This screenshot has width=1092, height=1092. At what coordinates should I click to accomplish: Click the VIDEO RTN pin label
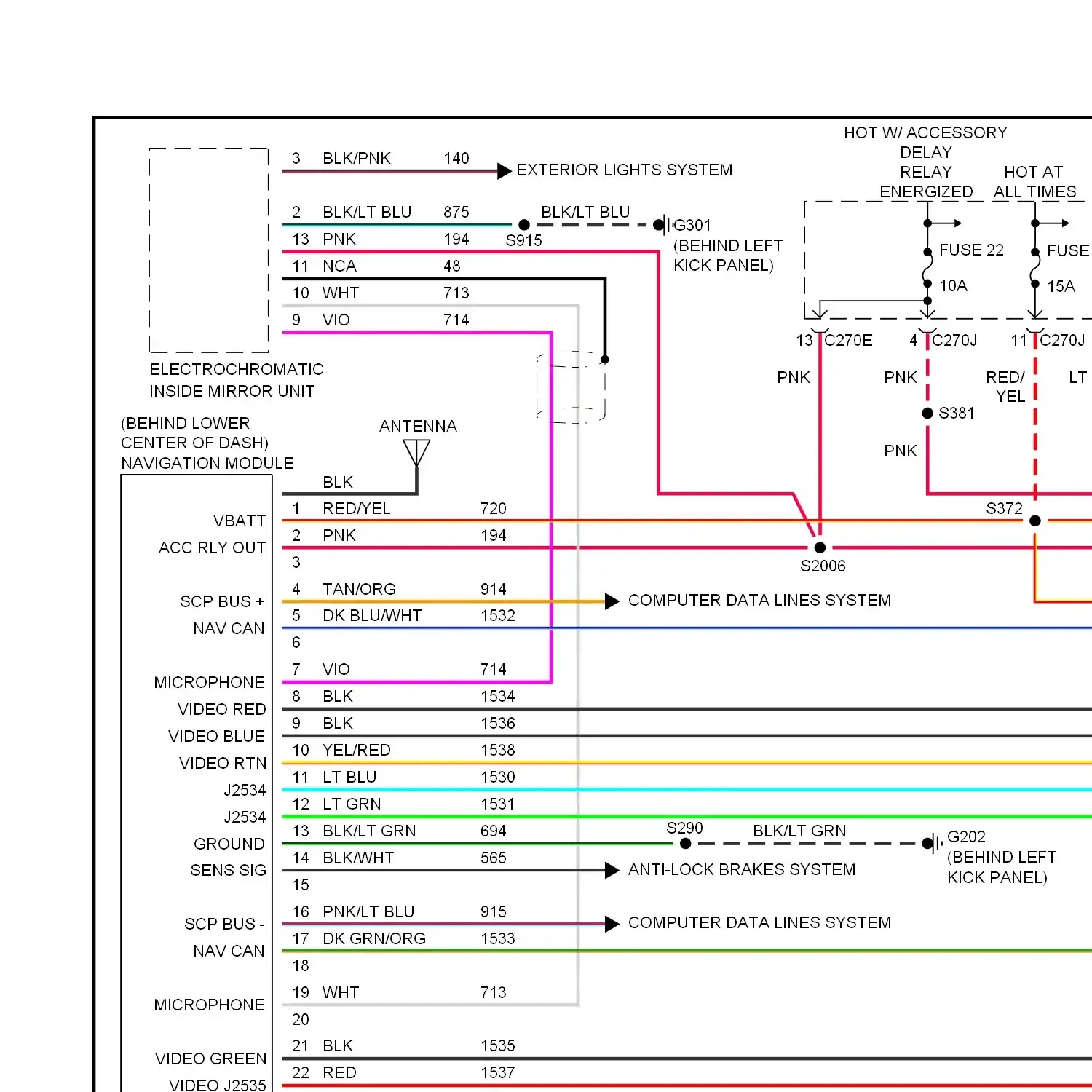[x=223, y=763]
